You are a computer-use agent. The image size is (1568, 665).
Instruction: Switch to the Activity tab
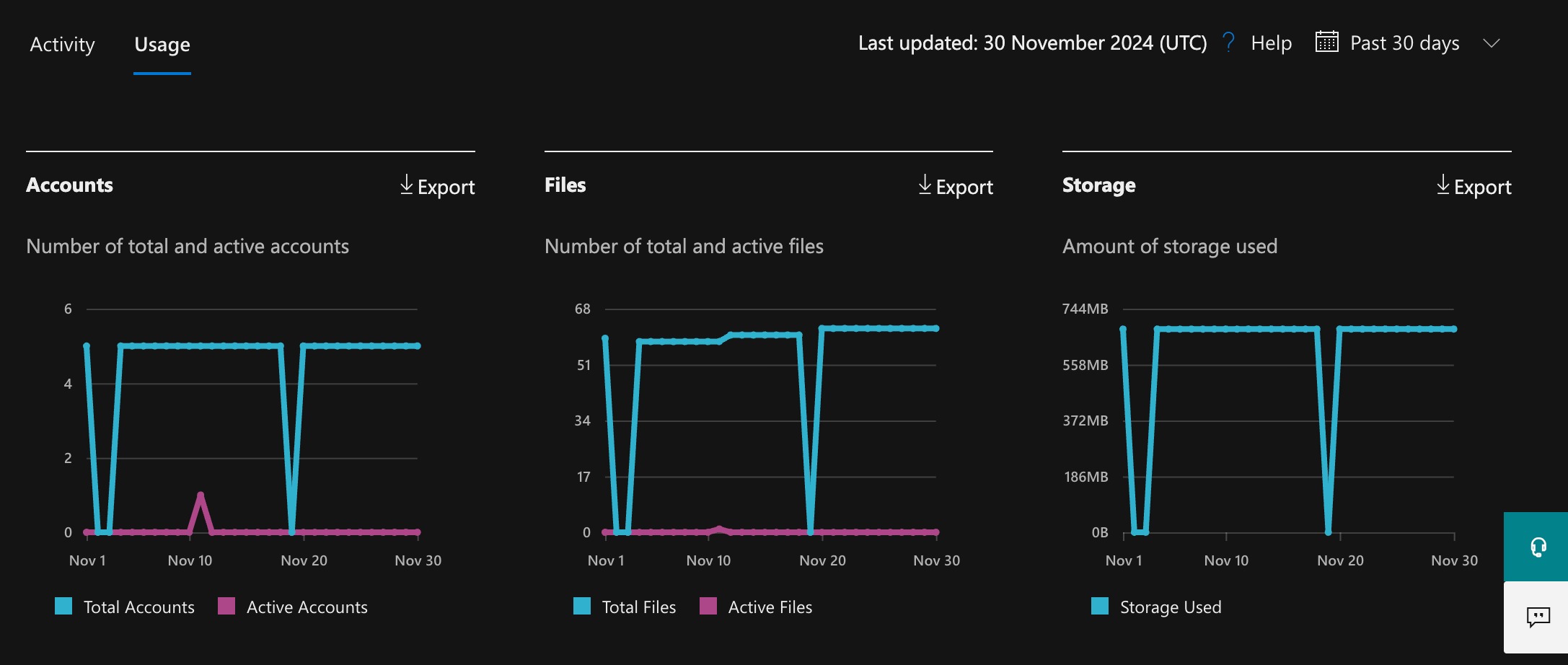[62, 45]
